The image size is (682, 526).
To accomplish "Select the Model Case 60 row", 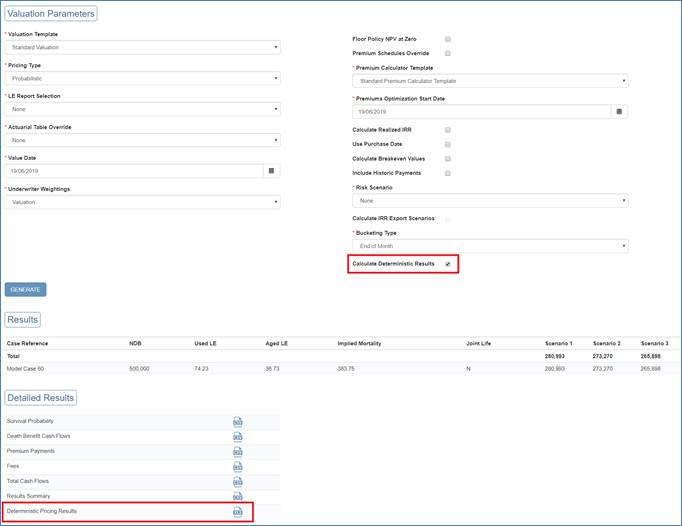I will click(26, 369).
